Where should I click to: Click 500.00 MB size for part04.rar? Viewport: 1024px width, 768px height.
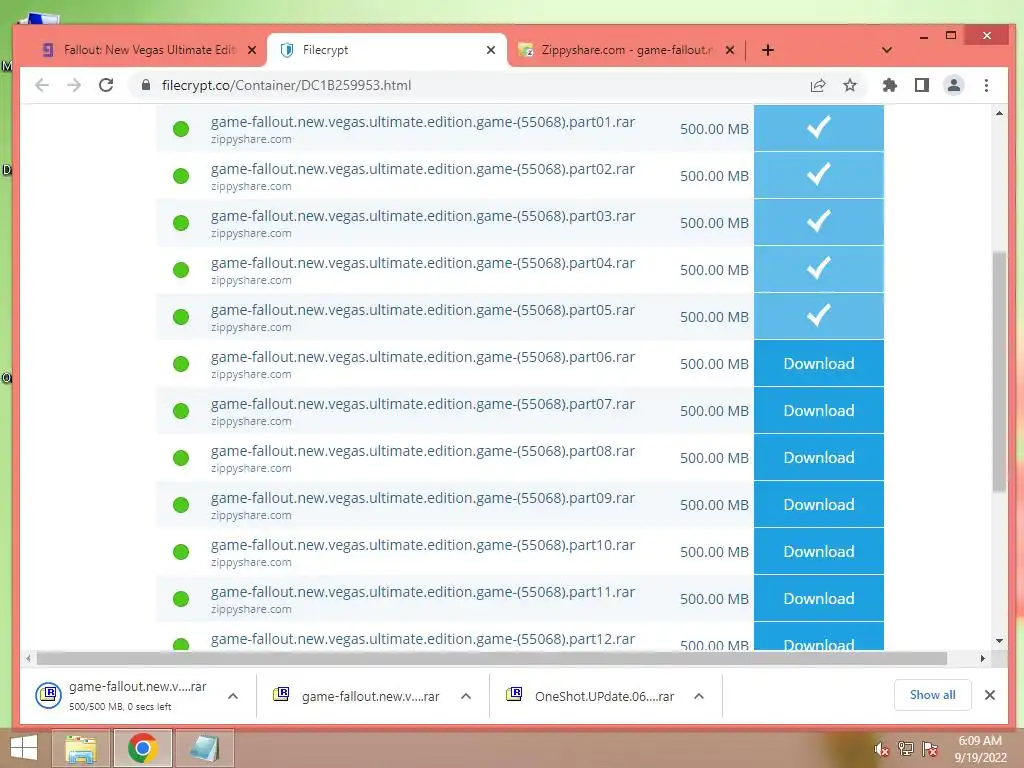tap(714, 270)
